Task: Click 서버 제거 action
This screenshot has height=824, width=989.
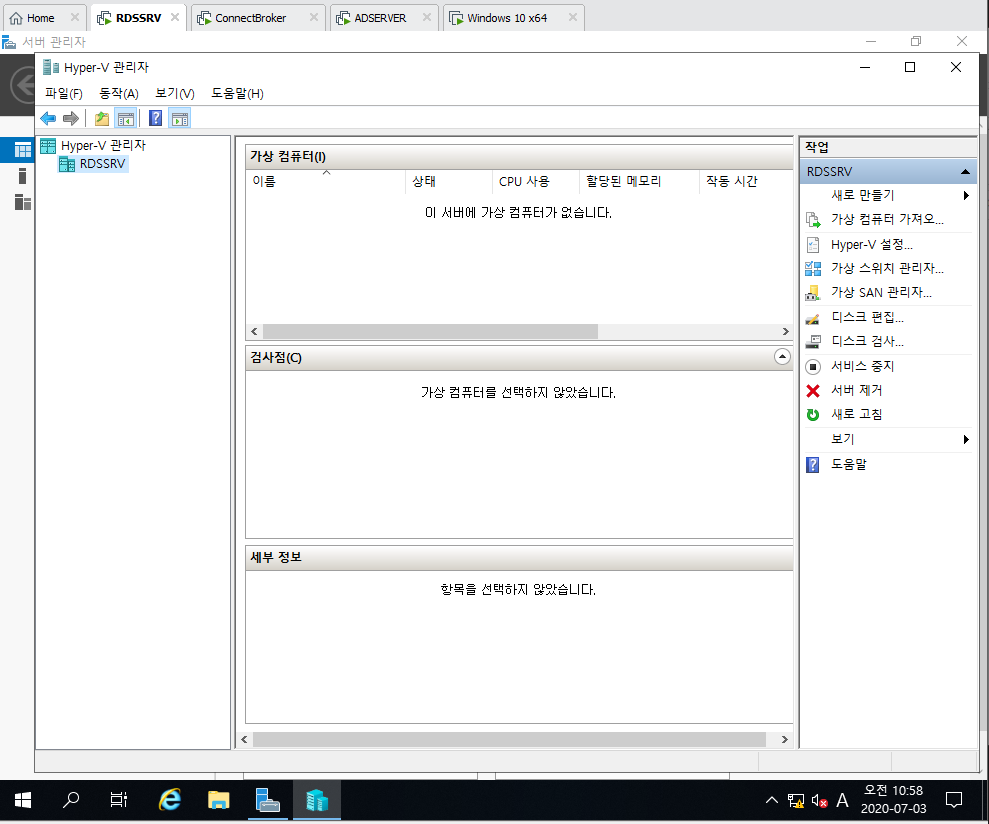Action: [856, 391]
